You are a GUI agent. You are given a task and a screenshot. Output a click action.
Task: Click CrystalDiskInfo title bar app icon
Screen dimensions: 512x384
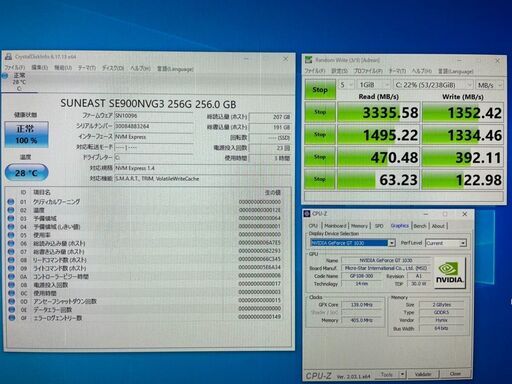click(8, 57)
